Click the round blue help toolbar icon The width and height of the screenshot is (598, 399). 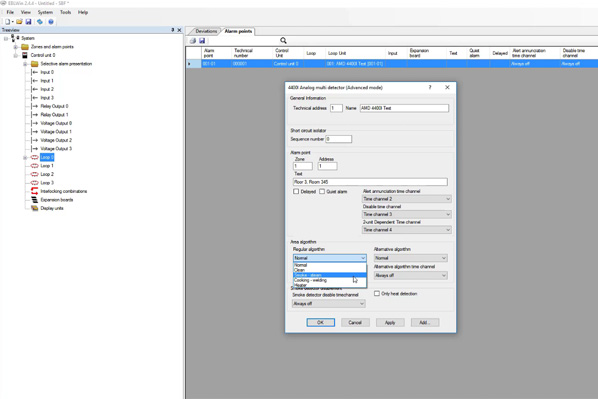tap(51, 22)
